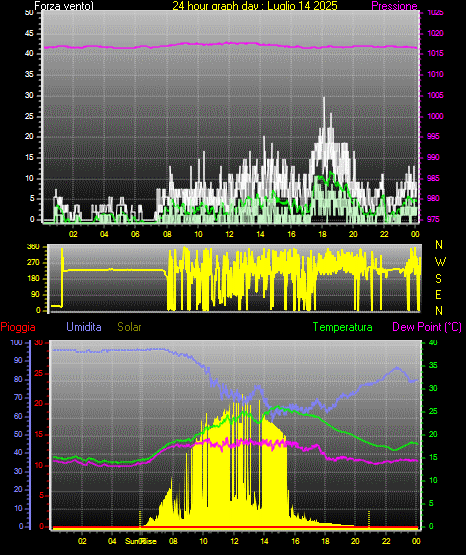466x555 pixels.
Task: Click the '980' pressure axis value
Action: tap(433, 198)
